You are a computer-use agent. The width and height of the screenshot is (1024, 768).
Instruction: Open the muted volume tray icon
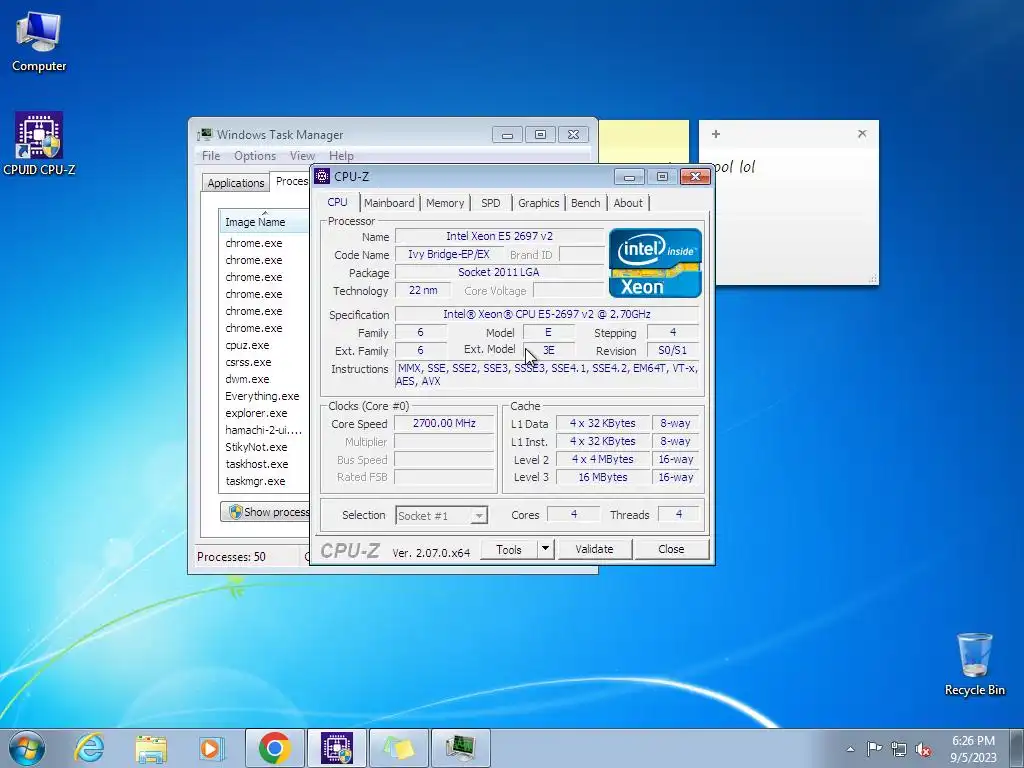point(923,749)
